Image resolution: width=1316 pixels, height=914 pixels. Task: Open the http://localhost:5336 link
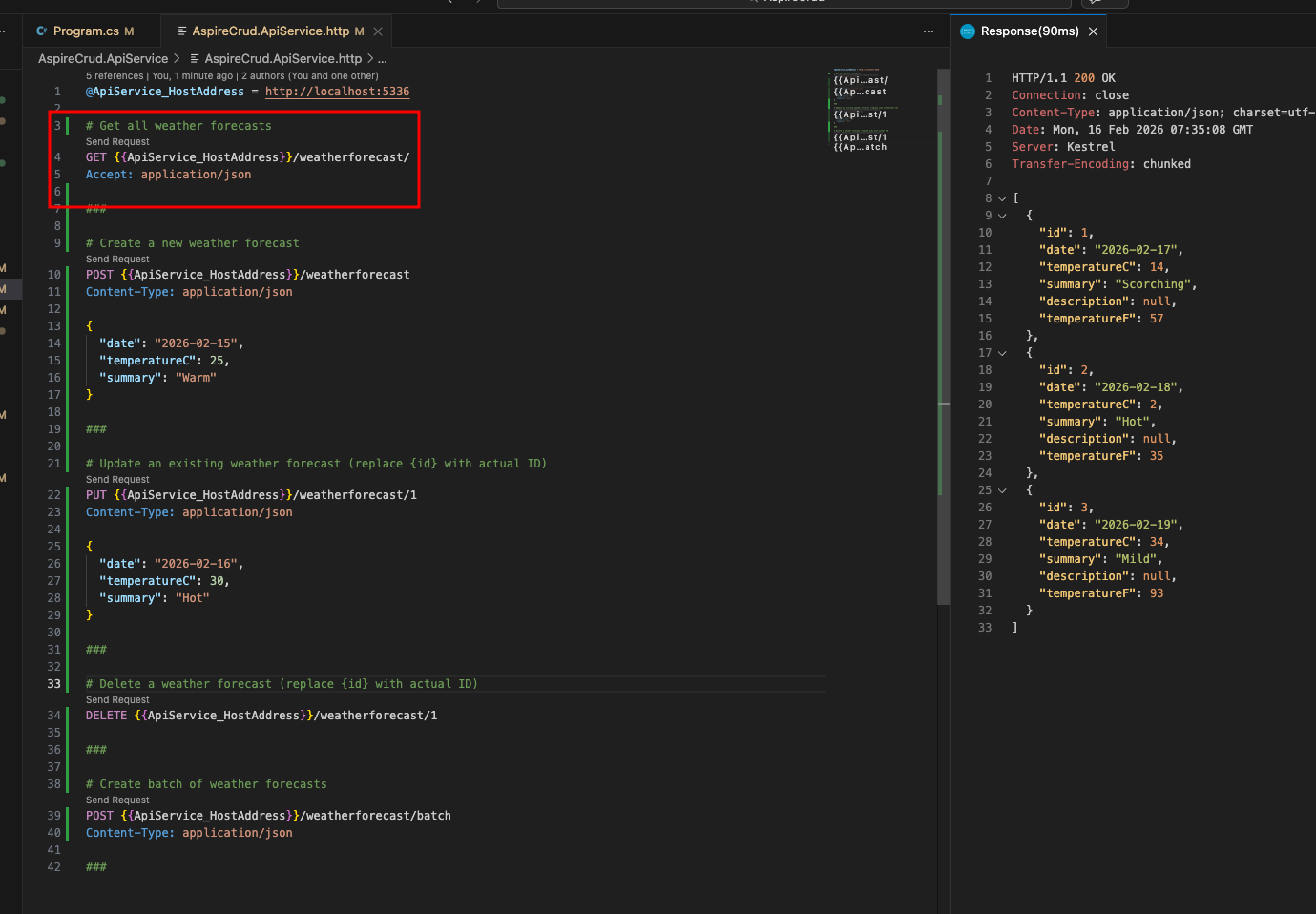pos(337,92)
